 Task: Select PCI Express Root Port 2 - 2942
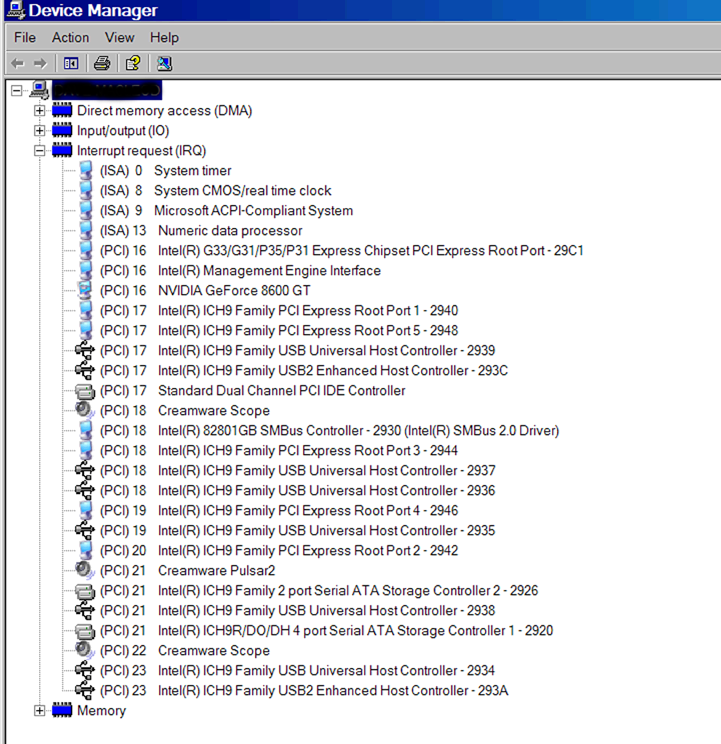pos(279,550)
